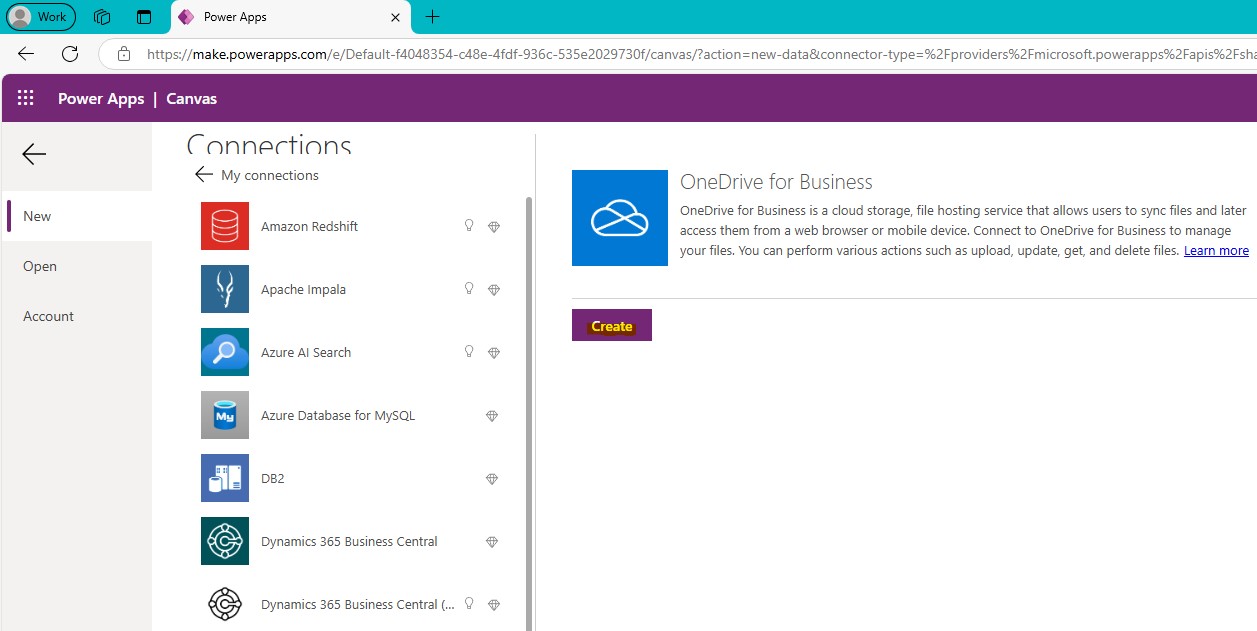Click the site info lock icon in address bar
1257x631 pixels.
(x=124, y=54)
